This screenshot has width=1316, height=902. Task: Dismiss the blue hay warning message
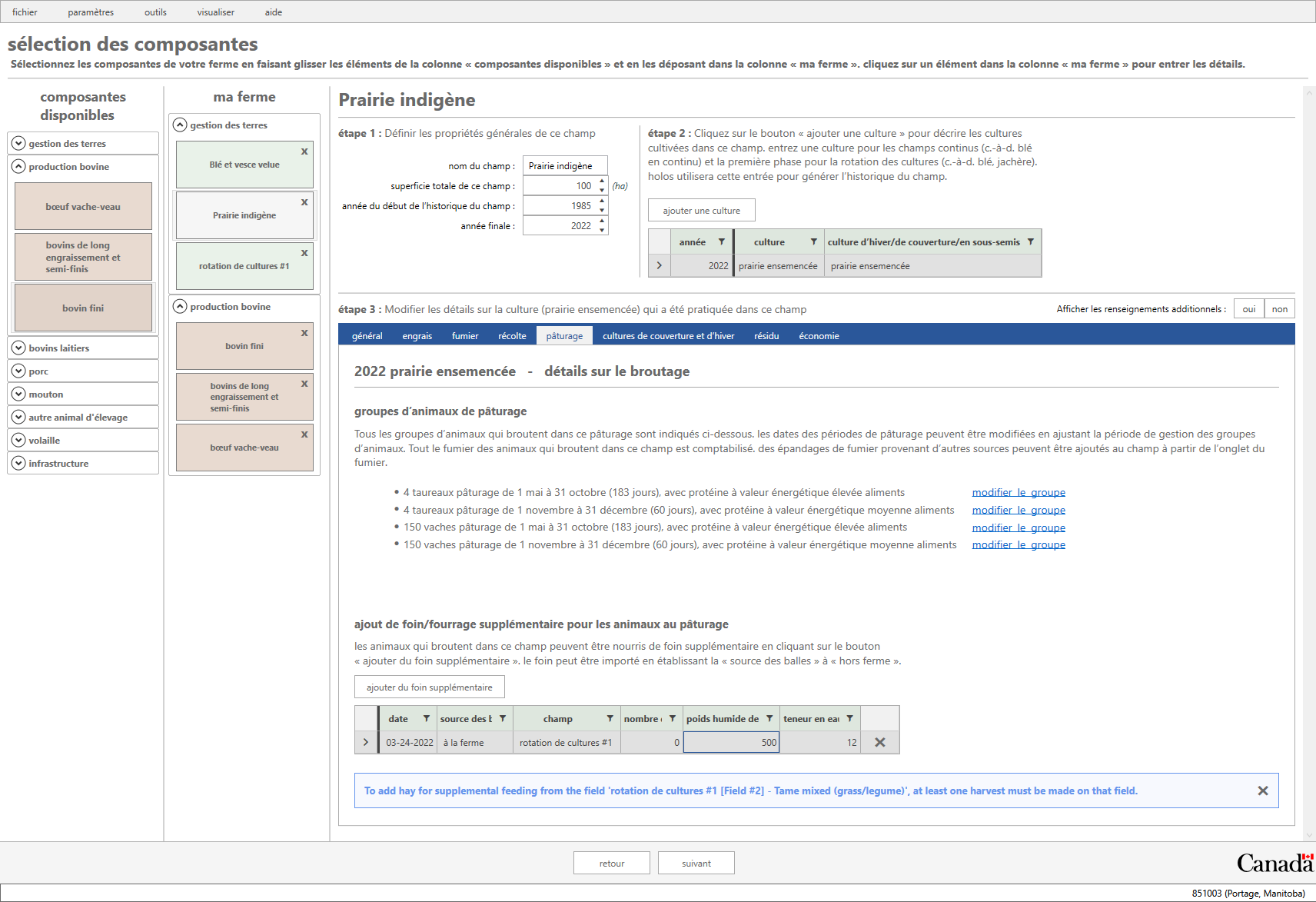coord(1263,790)
